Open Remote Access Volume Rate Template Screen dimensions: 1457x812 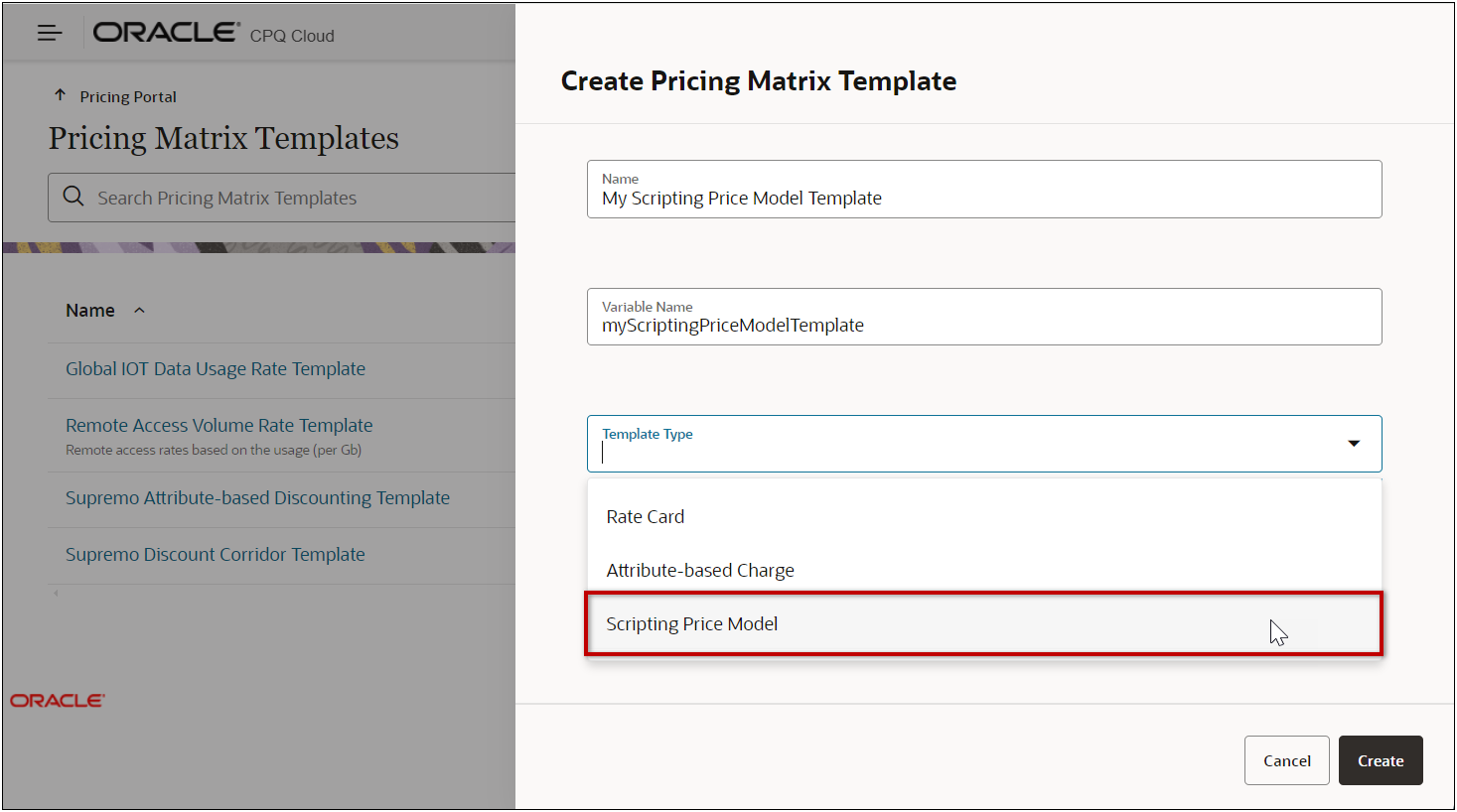coord(219,425)
